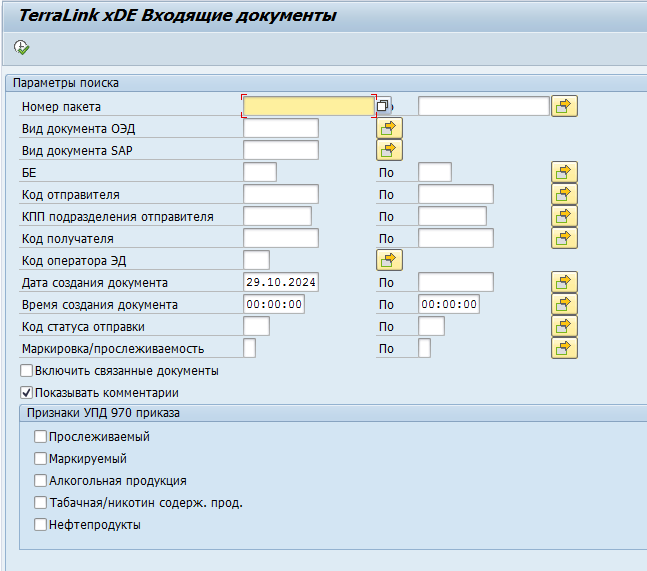647x571 pixels.
Task: Click the Время создания документа end-time field
Action: tap(448, 305)
